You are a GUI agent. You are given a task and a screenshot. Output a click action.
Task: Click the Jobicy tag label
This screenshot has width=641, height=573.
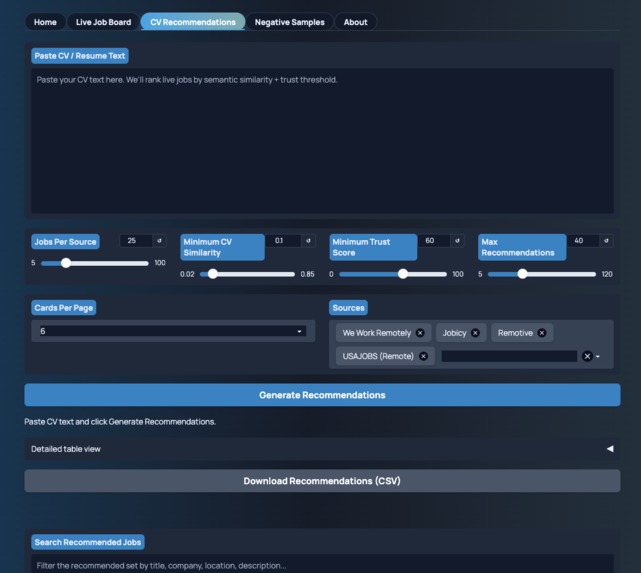[x=454, y=333]
